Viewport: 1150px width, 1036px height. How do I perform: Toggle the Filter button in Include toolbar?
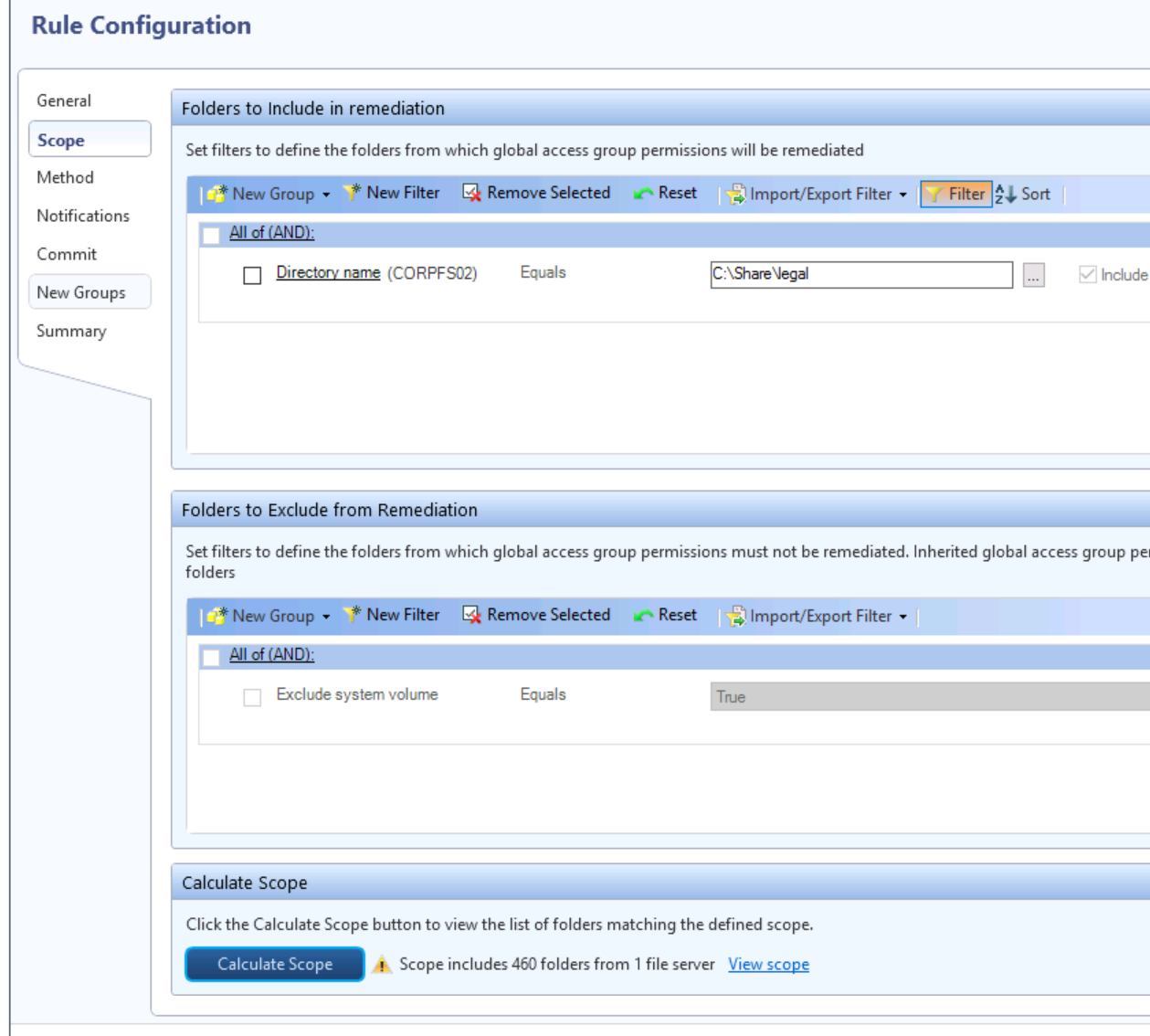pyautogui.click(x=955, y=194)
